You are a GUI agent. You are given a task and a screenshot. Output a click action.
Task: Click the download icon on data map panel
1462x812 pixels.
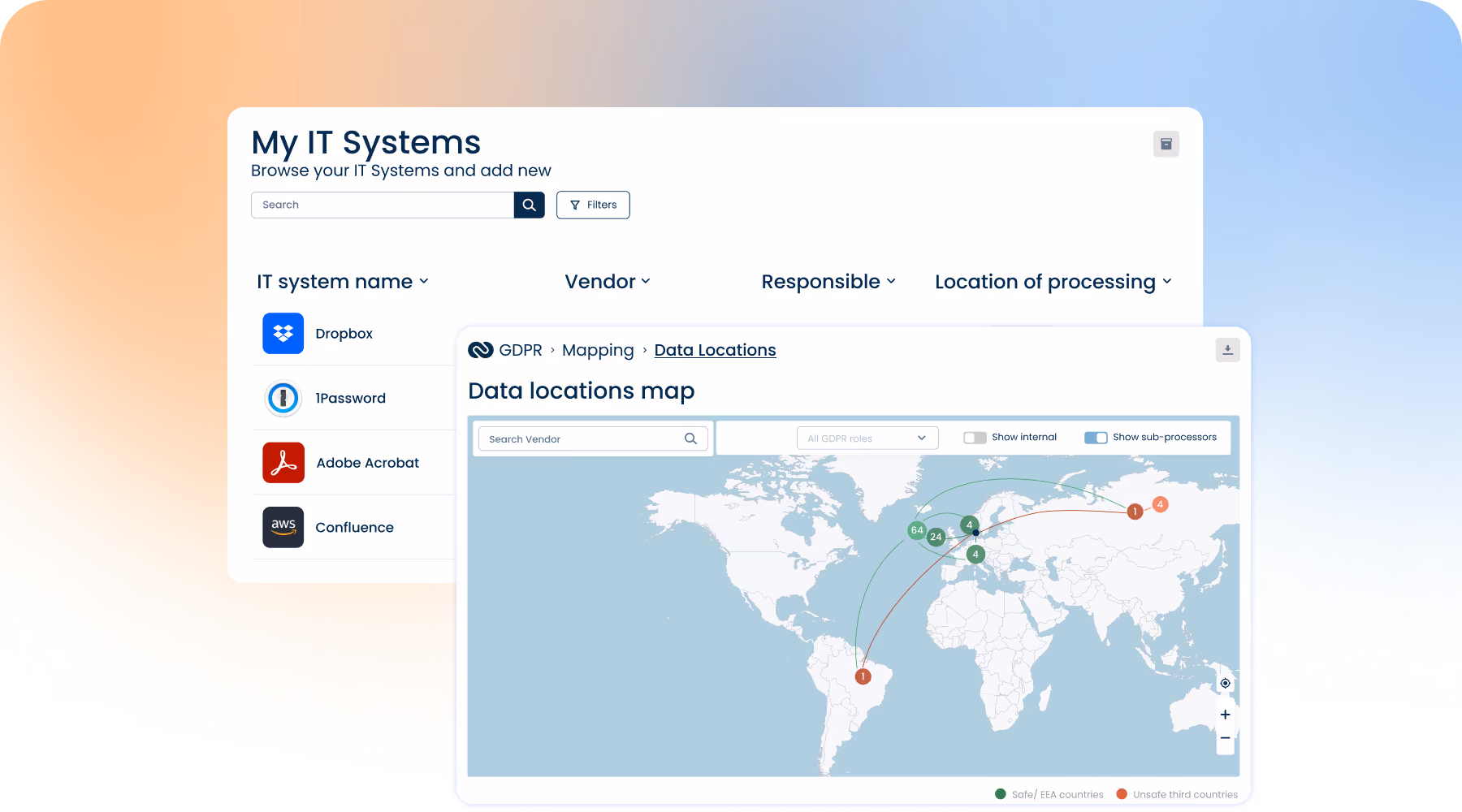1227,350
